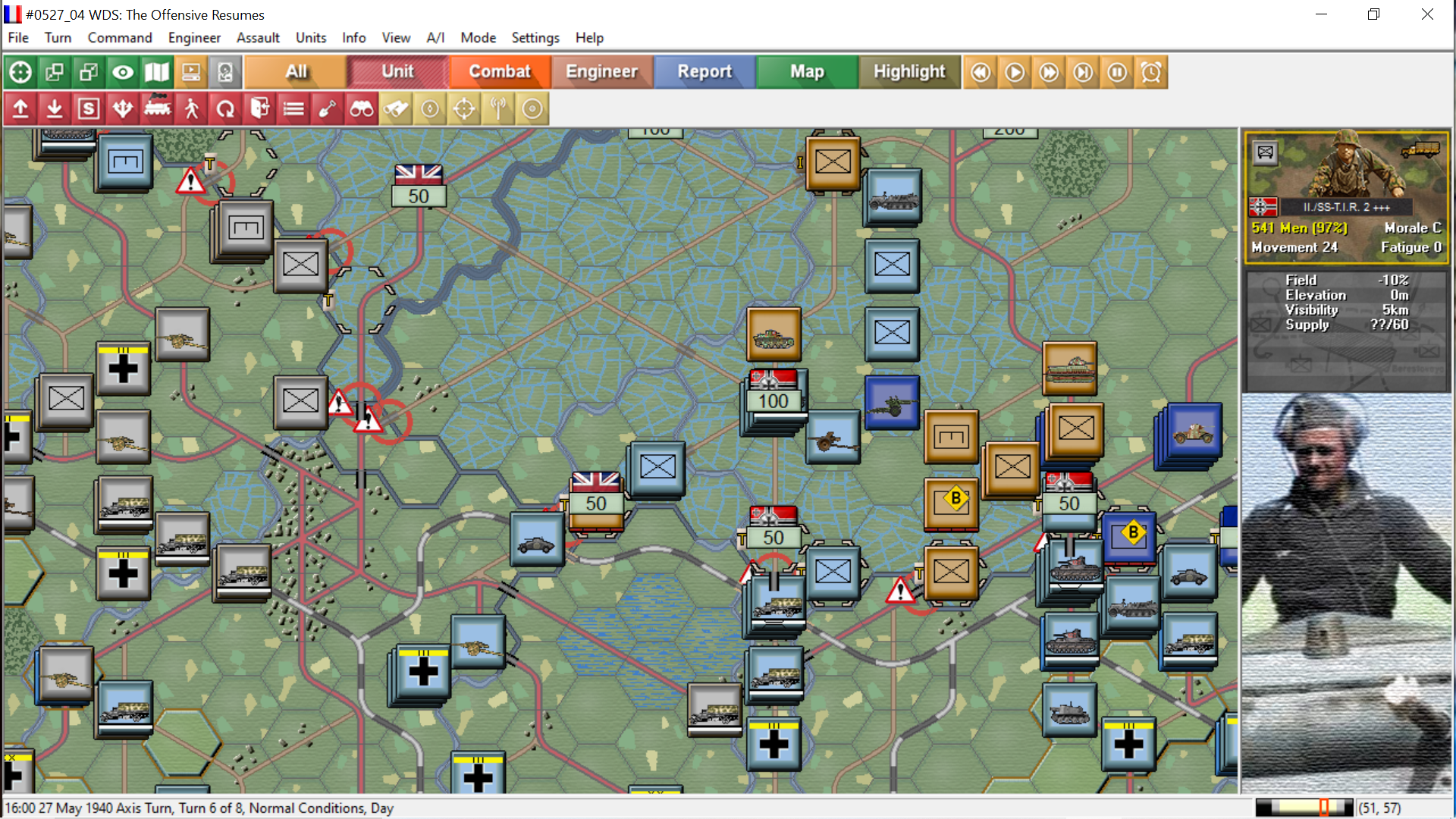This screenshot has width=1456, height=819.
Task: Click the orange unit counter with yellow B diamond
Action: (x=952, y=504)
